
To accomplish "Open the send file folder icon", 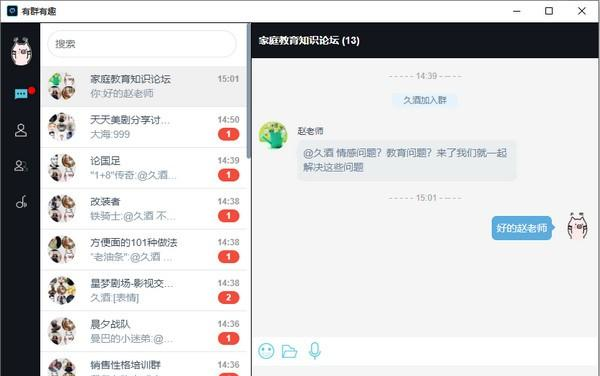I will point(289,351).
